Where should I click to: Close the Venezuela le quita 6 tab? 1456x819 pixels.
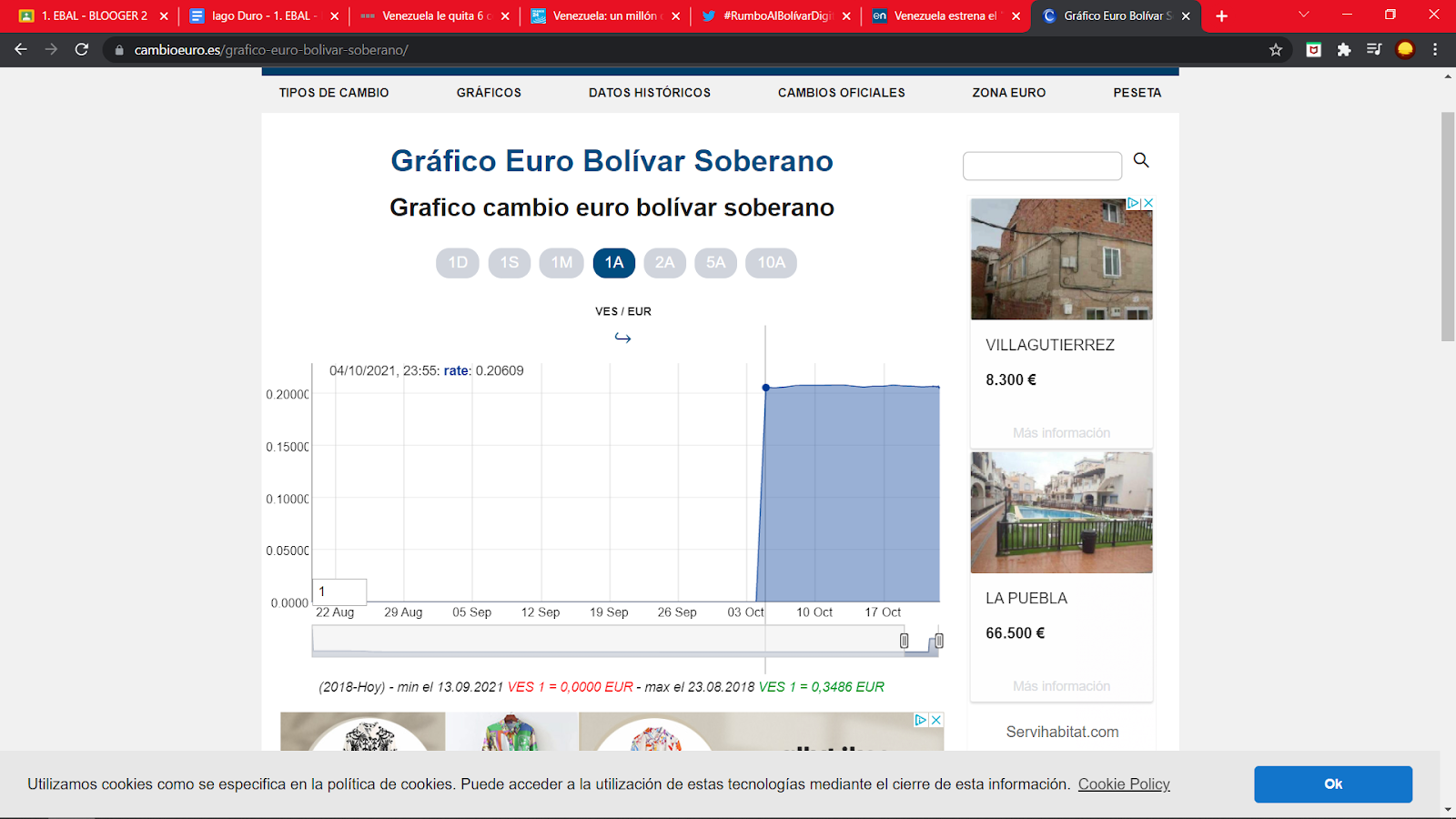pos(505,16)
